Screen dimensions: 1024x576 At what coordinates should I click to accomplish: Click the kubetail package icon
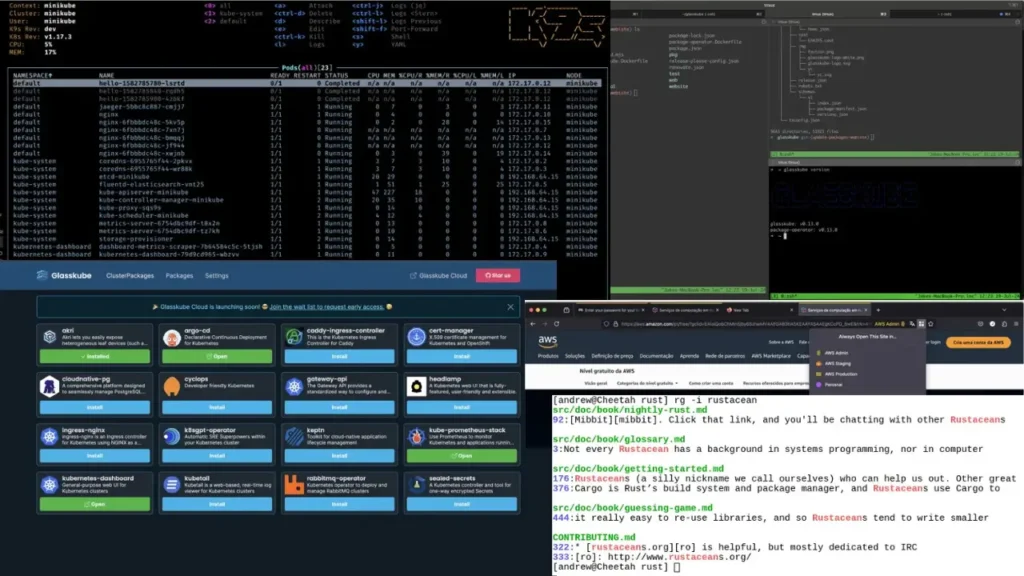click(x=172, y=485)
